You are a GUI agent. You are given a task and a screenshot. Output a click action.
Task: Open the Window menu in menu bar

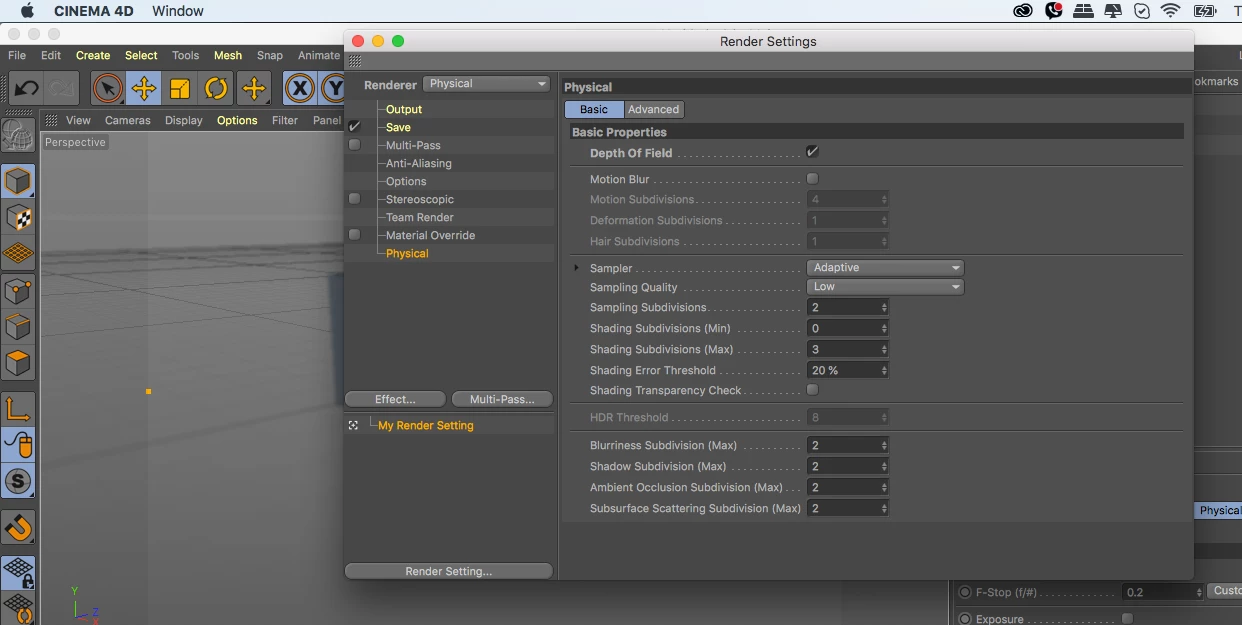[x=178, y=11]
